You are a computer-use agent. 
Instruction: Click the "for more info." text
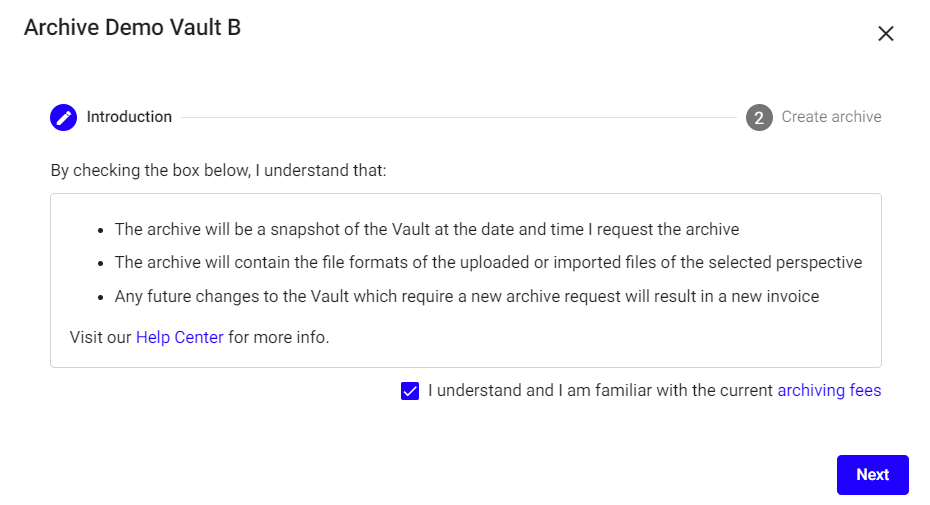[x=278, y=337]
